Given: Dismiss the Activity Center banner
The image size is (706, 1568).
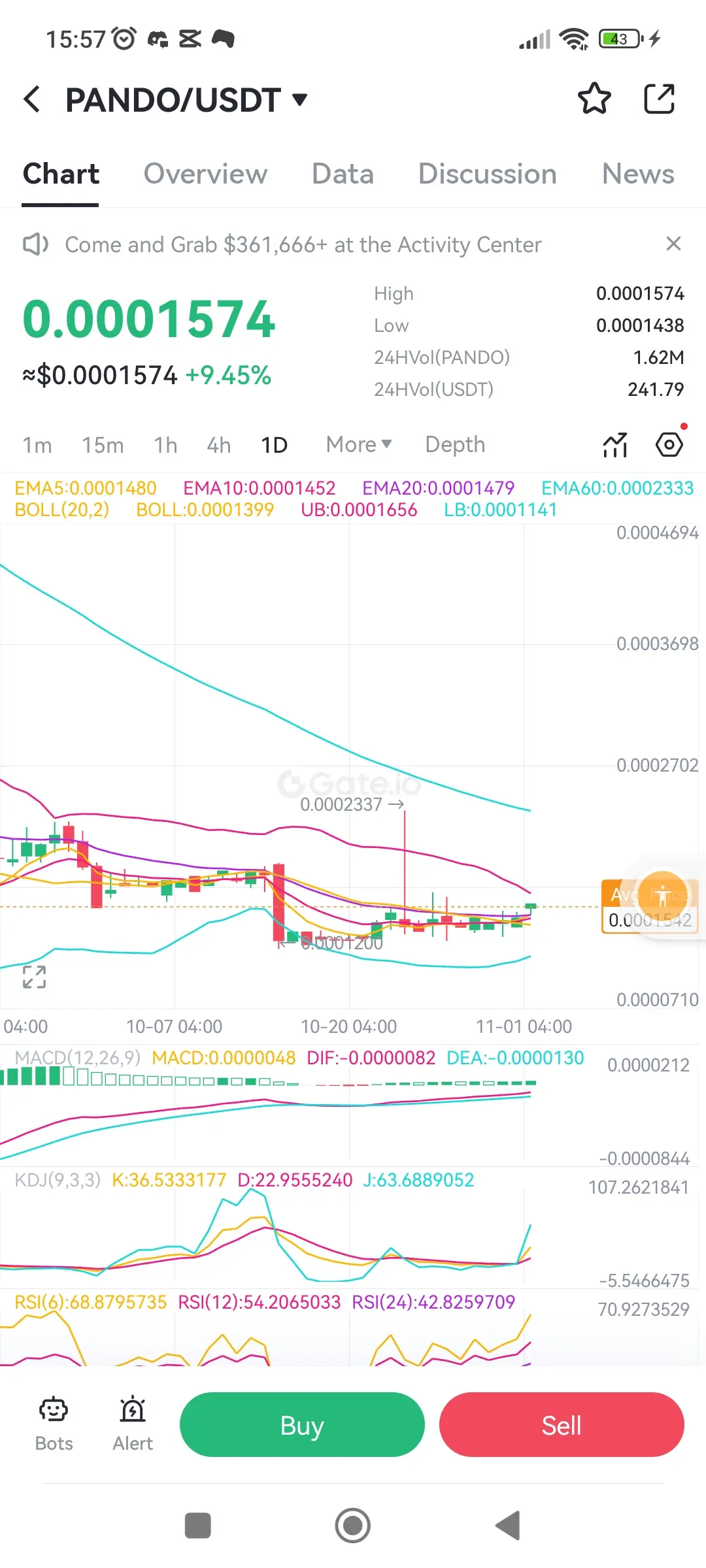Looking at the screenshot, I should pyautogui.click(x=673, y=244).
